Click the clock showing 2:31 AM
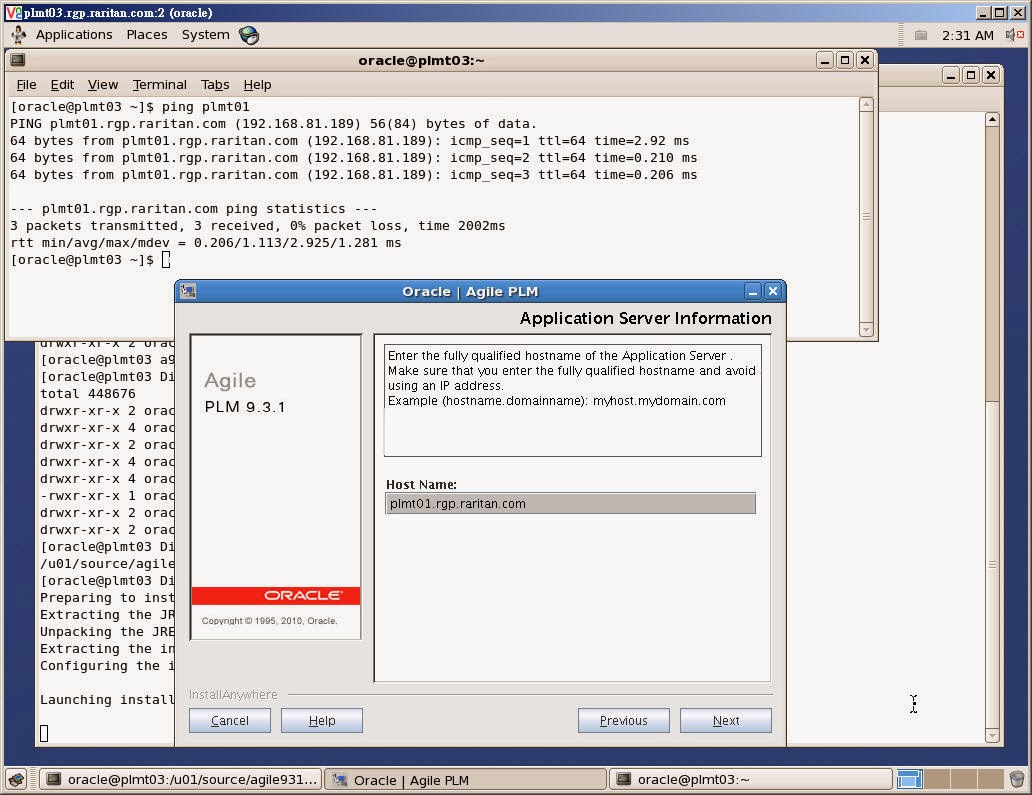 click(968, 36)
